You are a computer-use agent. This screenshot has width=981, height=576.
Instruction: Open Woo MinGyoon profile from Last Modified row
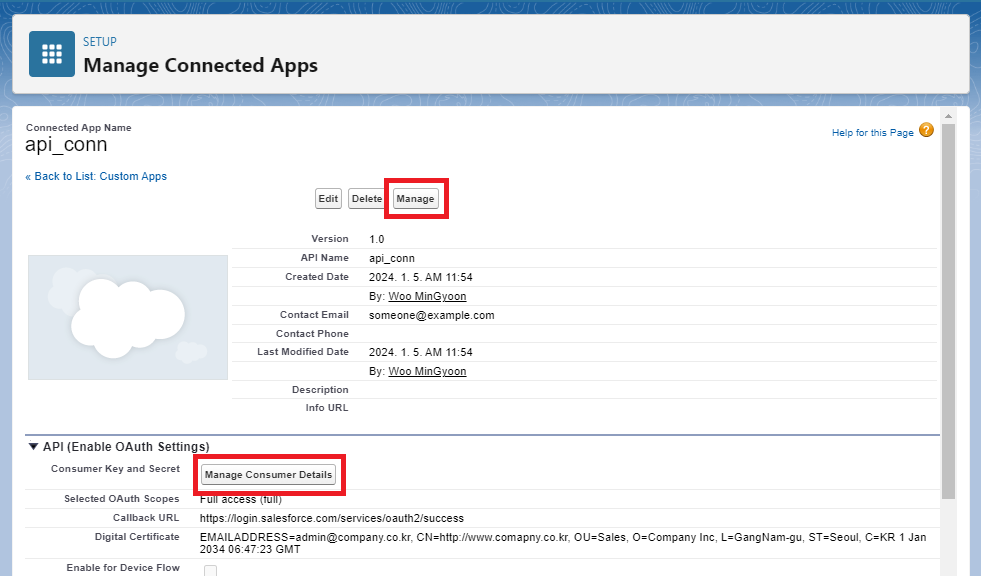pyautogui.click(x=427, y=371)
